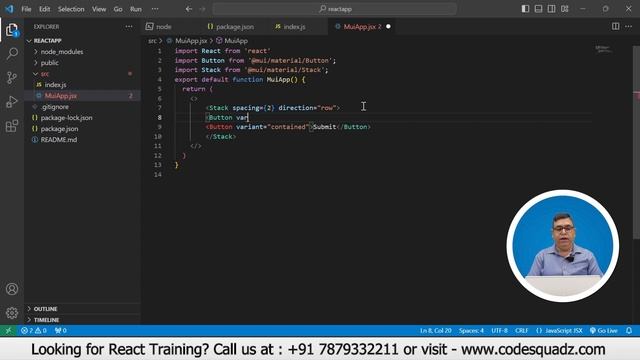Show errors and warnings in status bar
Image resolution: width=640 pixels, height=360 pixels.
tap(34, 330)
